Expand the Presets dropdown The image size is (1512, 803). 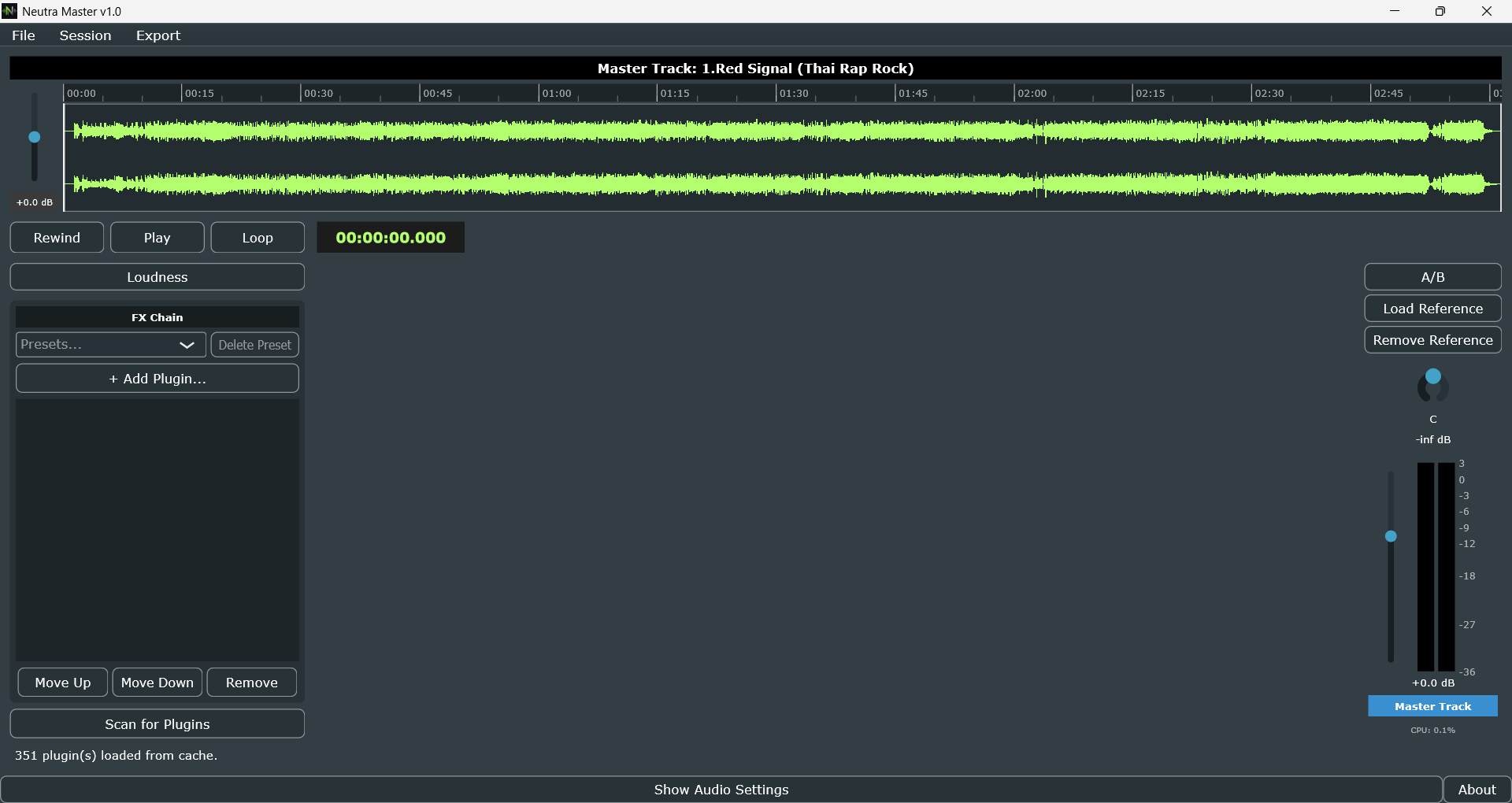(111, 345)
